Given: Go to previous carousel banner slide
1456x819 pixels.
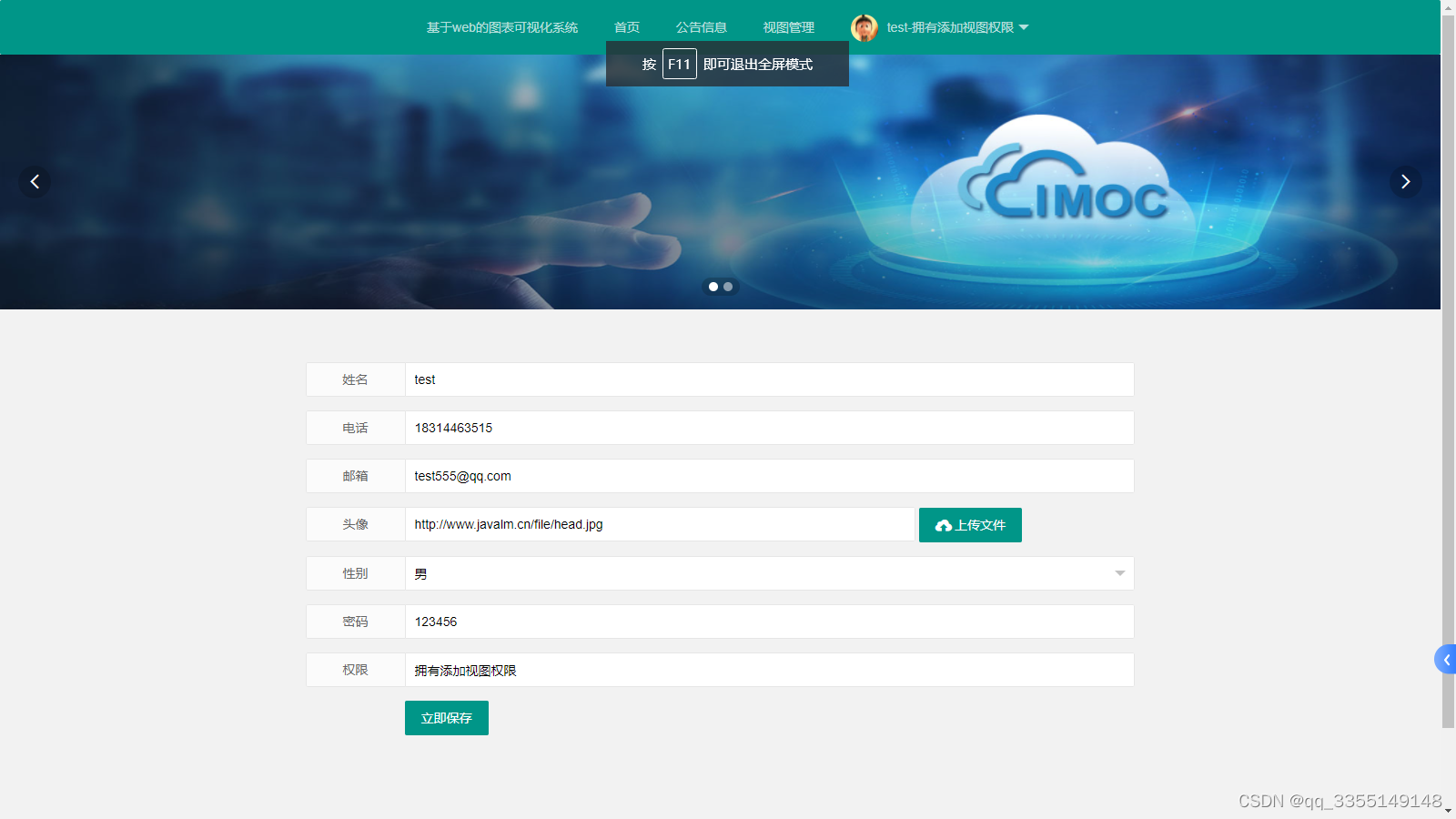Looking at the screenshot, I should [35, 182].
